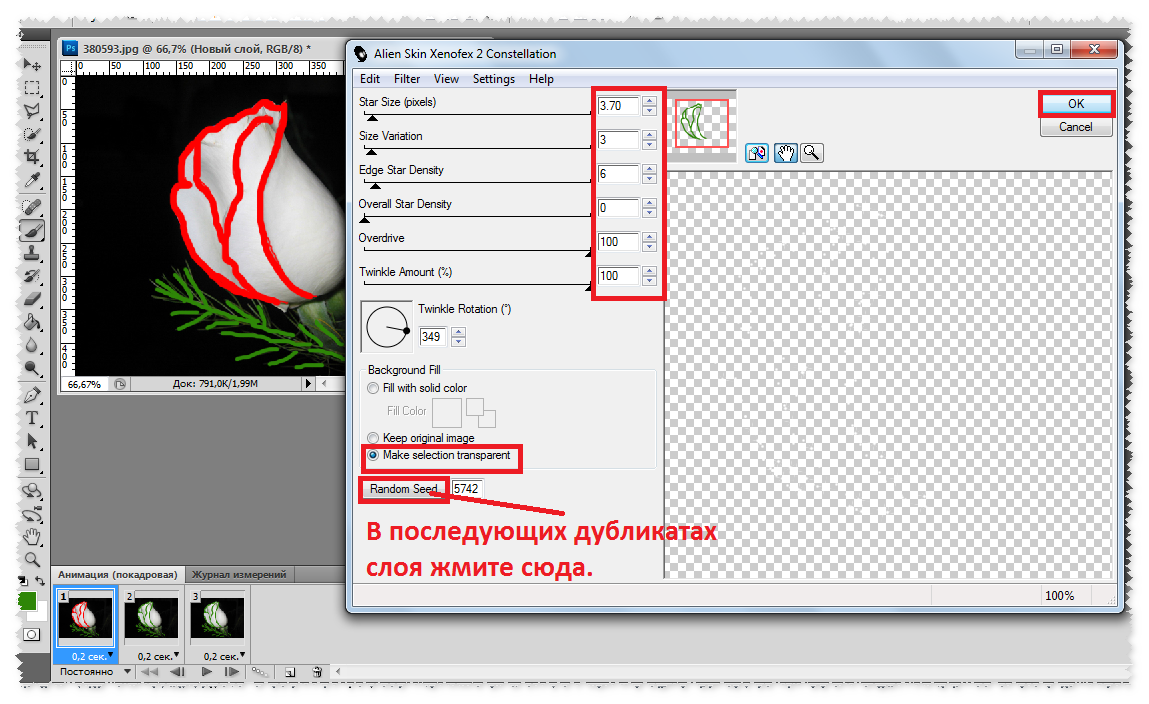Viewport: 1149px width, 704px height.
Task: Select the Crop tool
Action: pyautogui.click(x=32, y=157)
